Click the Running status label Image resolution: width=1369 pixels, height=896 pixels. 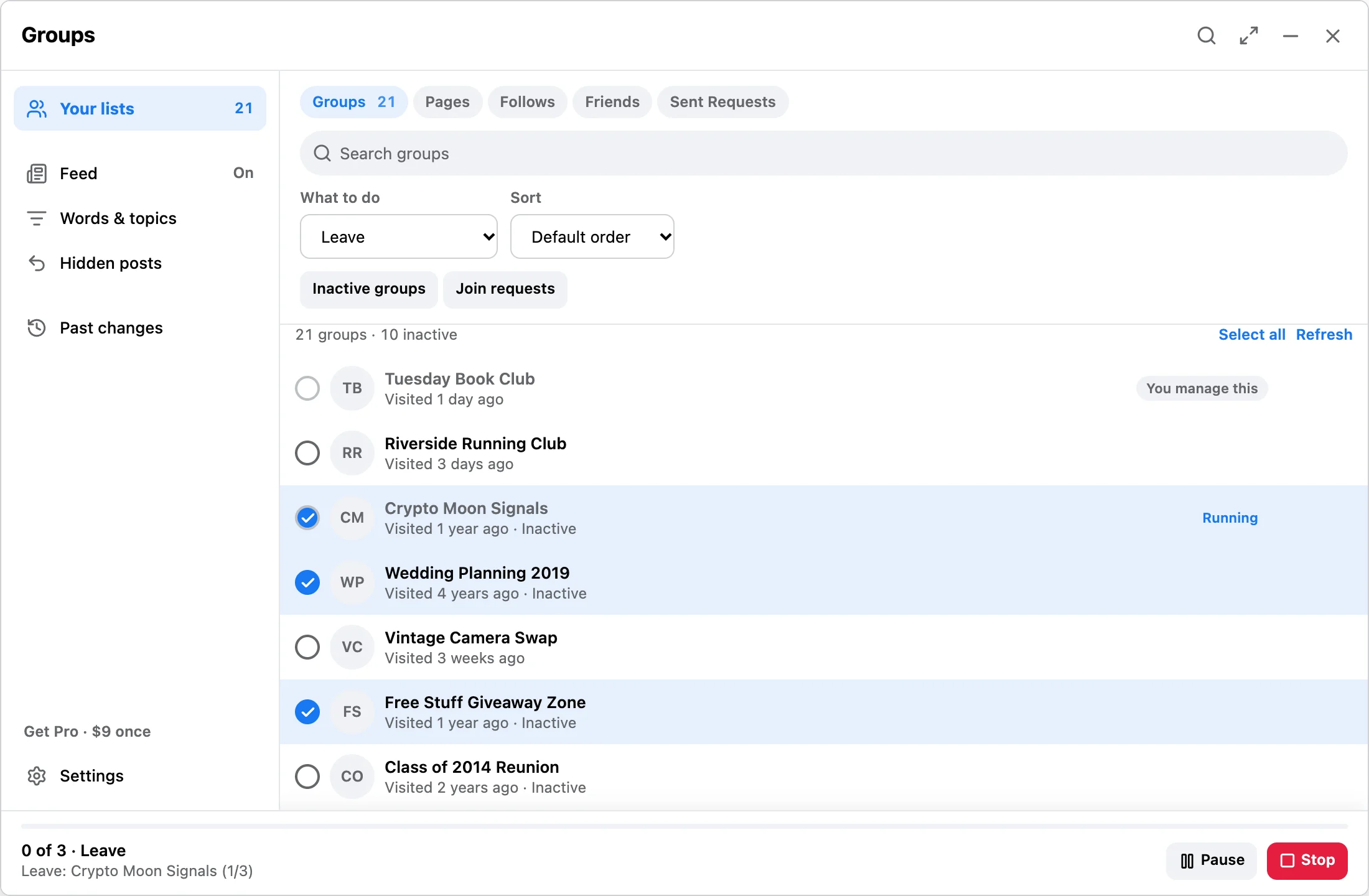[x=1230, y=518]
